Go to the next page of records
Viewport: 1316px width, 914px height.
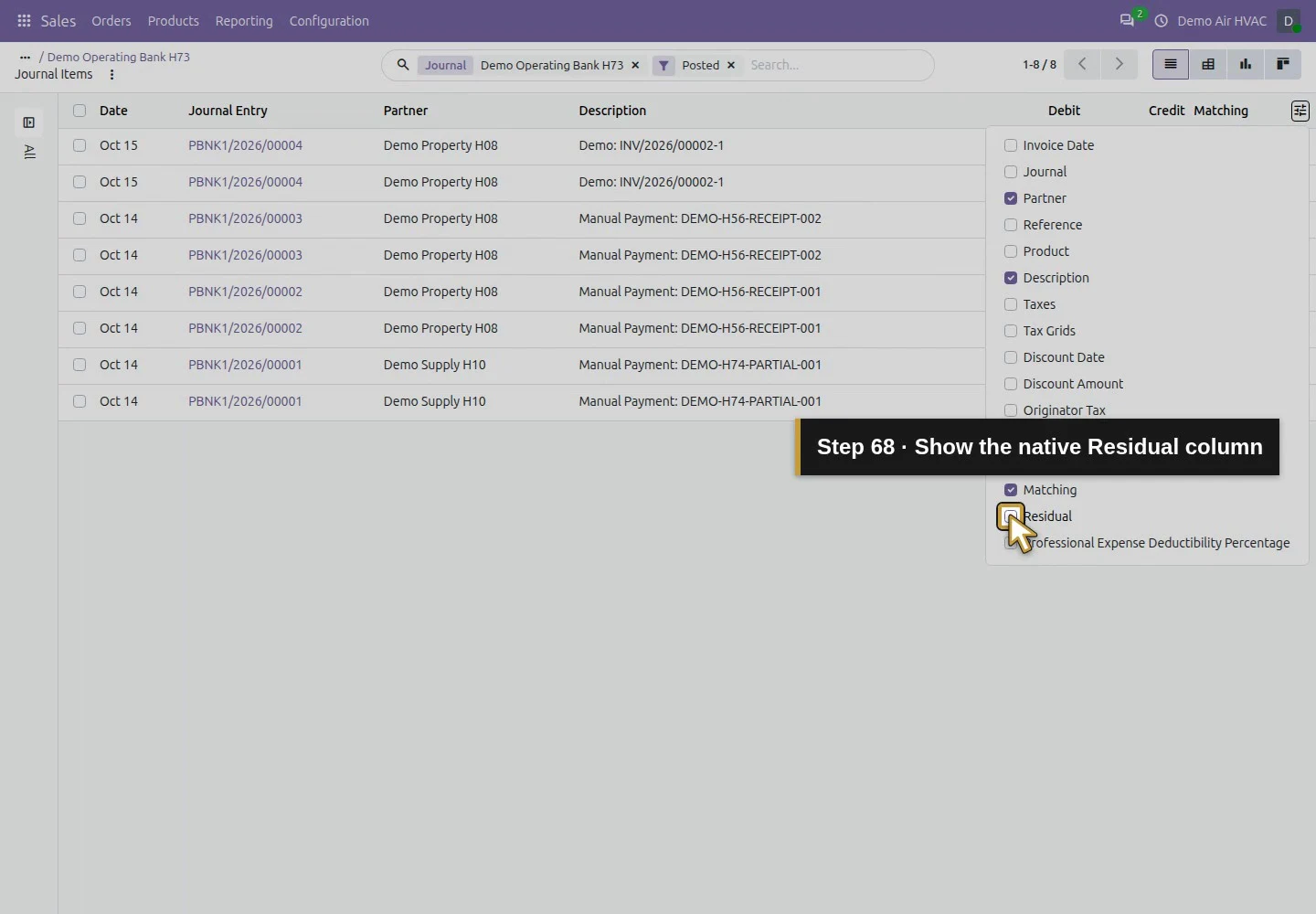pyautogui.click(x=1119, y=64)
